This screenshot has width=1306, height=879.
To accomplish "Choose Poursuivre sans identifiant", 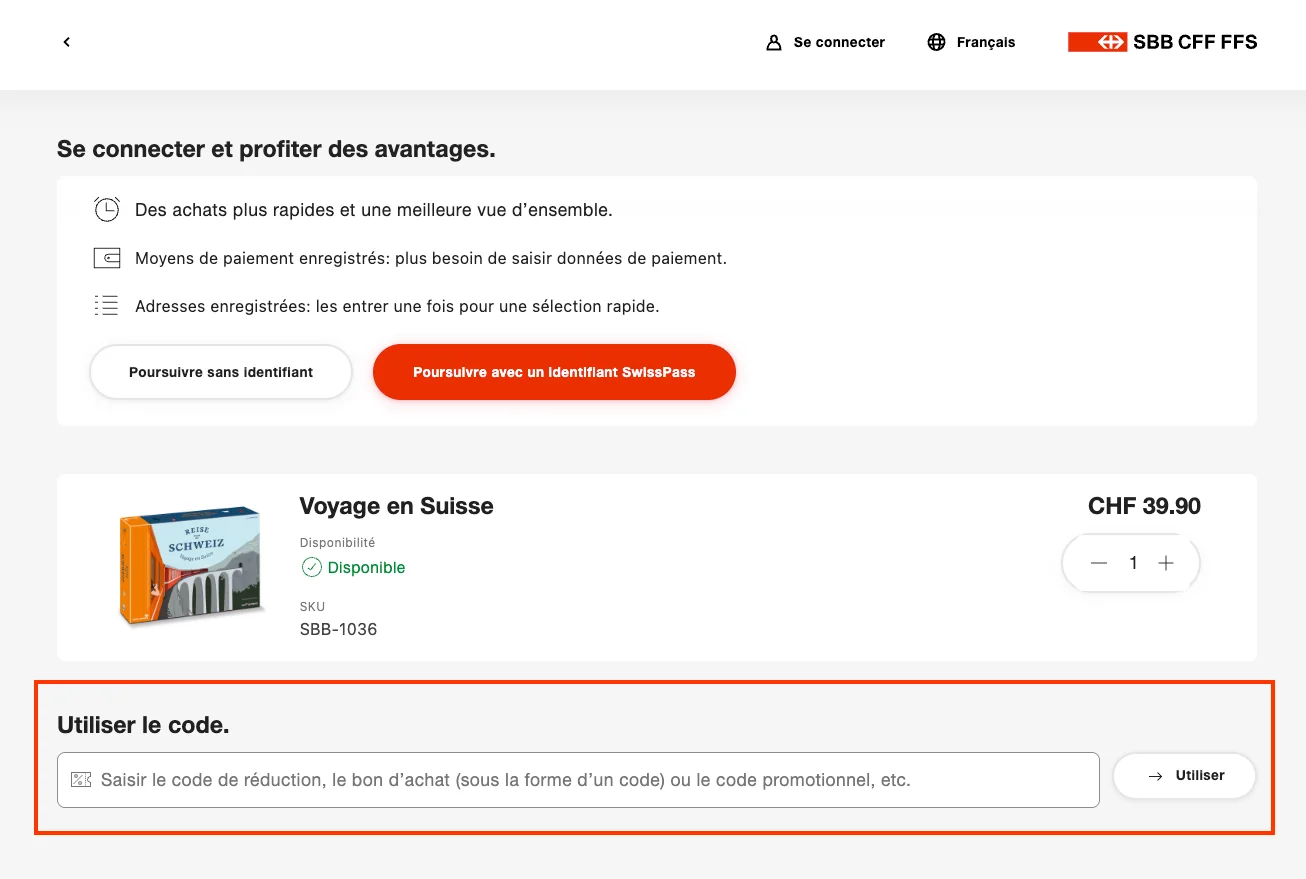I will (x=220, y=371).
